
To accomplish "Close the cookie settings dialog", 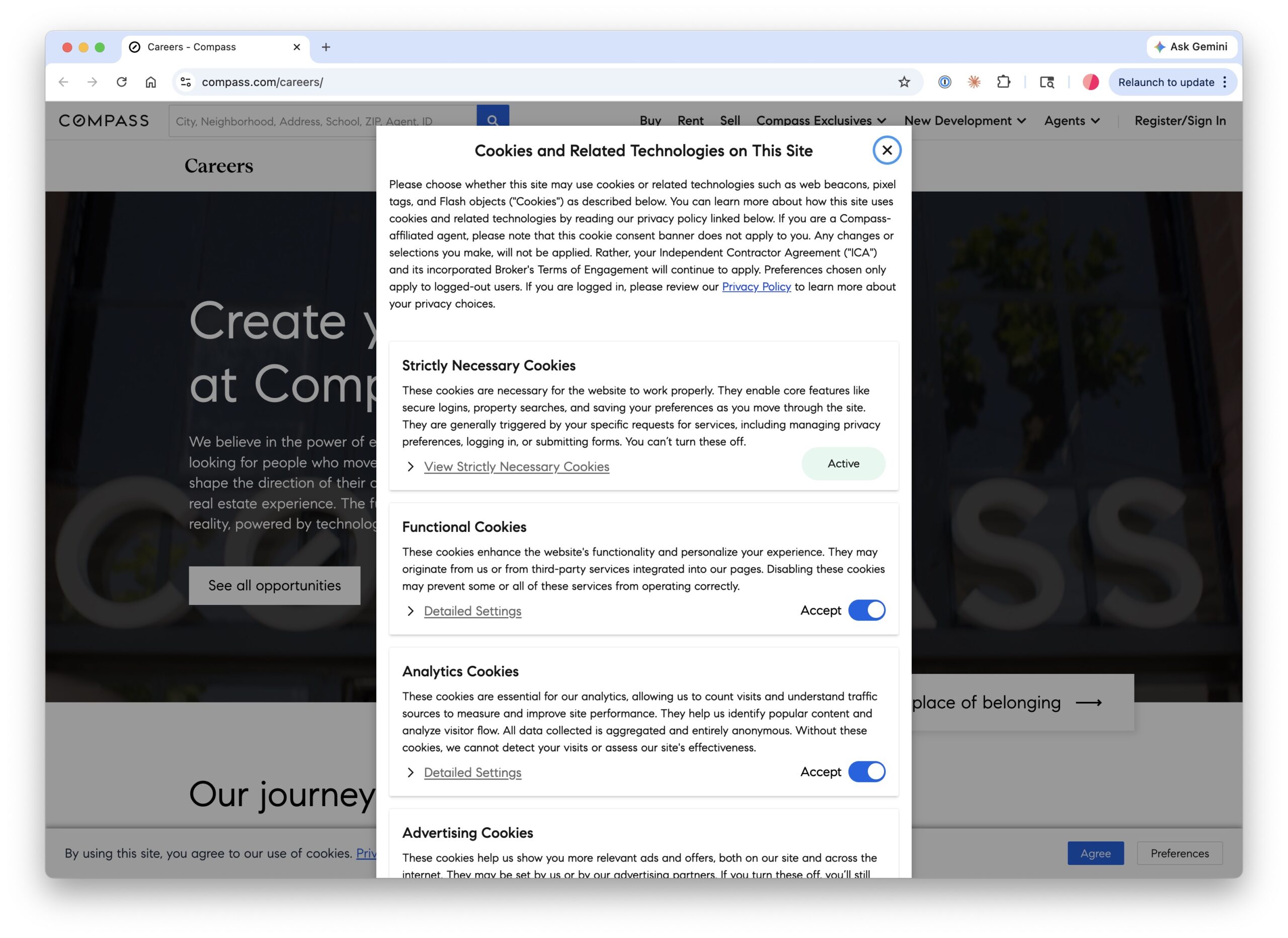I will point(887,150).
